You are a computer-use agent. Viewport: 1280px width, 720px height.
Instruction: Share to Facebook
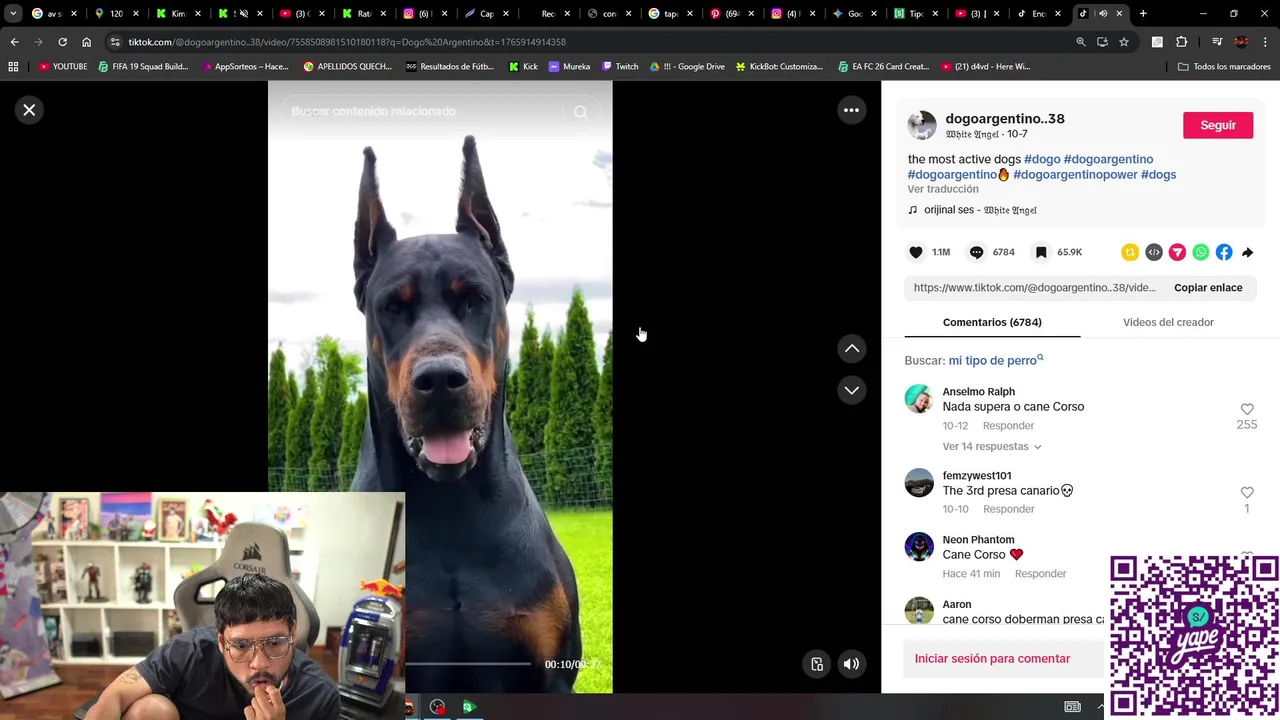coord(1224,252)
